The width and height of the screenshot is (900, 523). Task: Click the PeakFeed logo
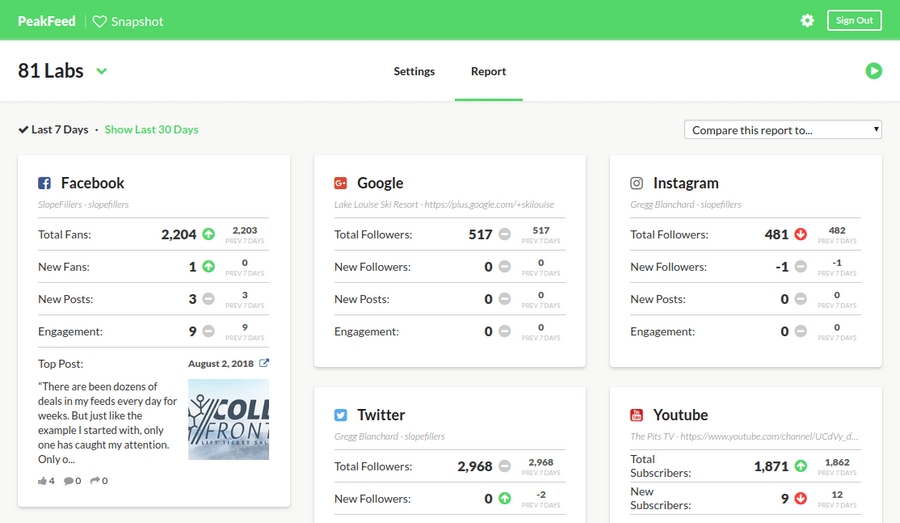click(46, 21)
